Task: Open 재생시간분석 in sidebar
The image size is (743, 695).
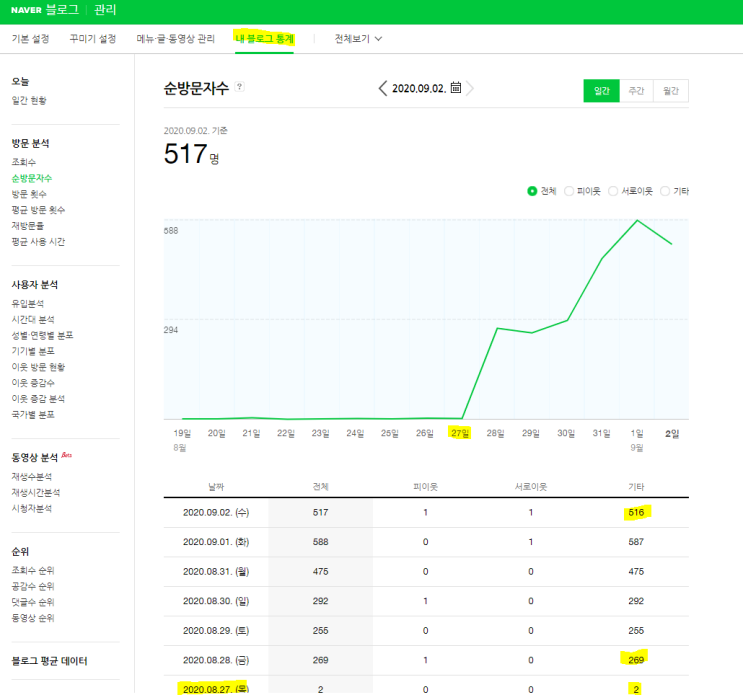Action: tap(36, 493)
